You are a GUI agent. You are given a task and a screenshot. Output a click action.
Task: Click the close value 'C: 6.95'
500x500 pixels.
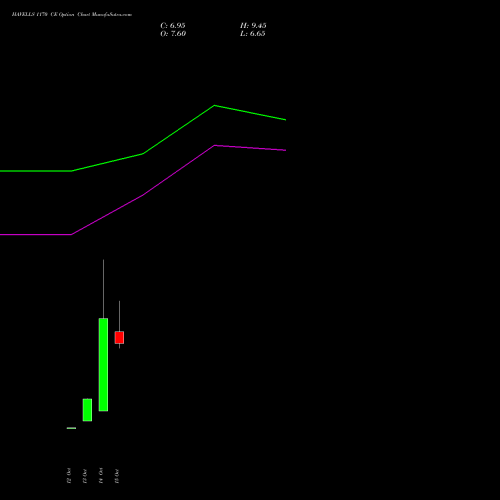[173, 26]
